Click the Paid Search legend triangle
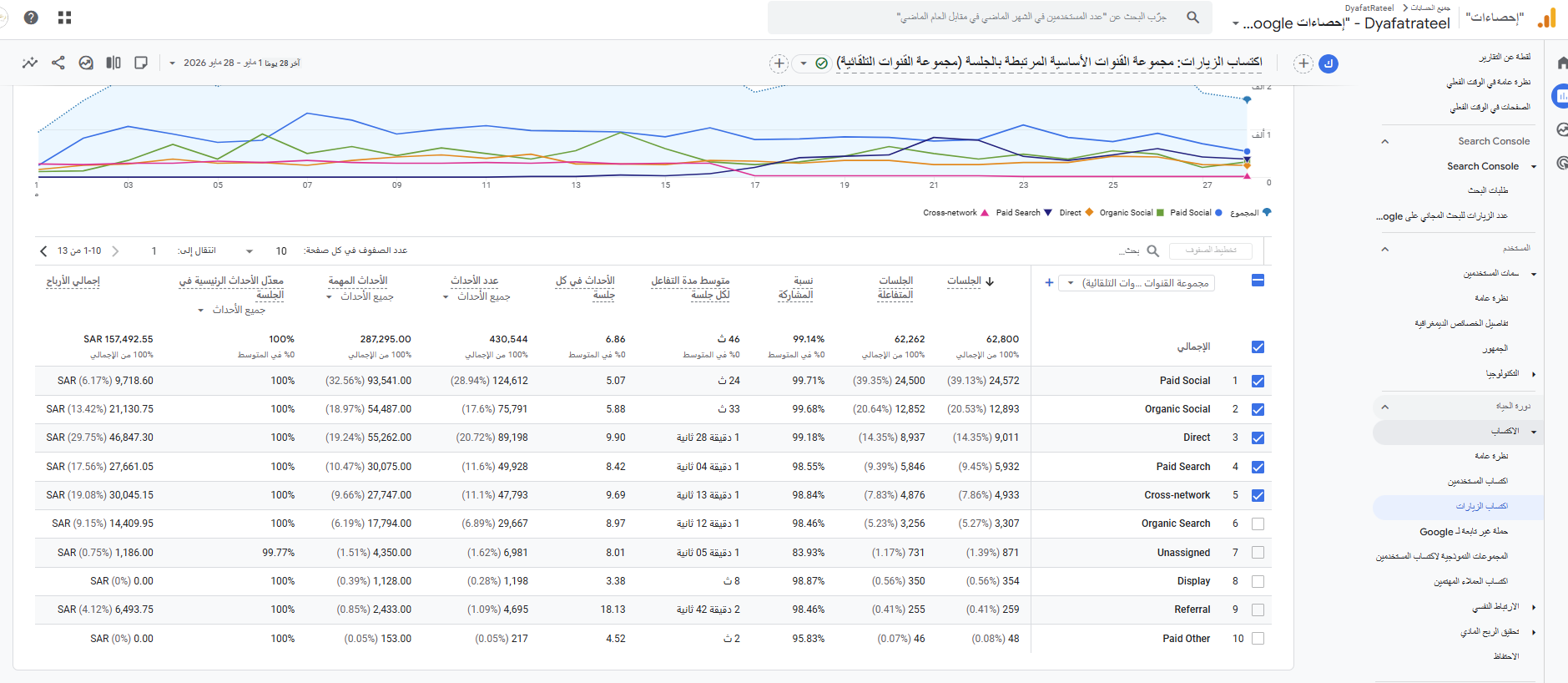 coord(1048,213)
